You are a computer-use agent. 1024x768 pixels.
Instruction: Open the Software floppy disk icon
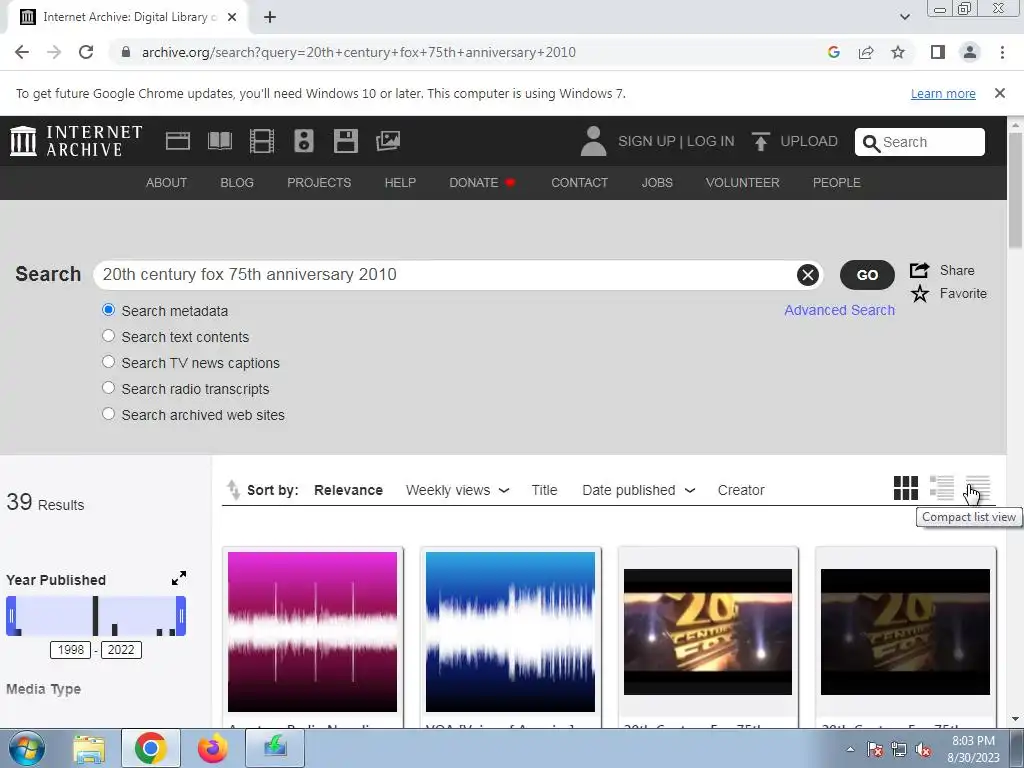(345, 141)
